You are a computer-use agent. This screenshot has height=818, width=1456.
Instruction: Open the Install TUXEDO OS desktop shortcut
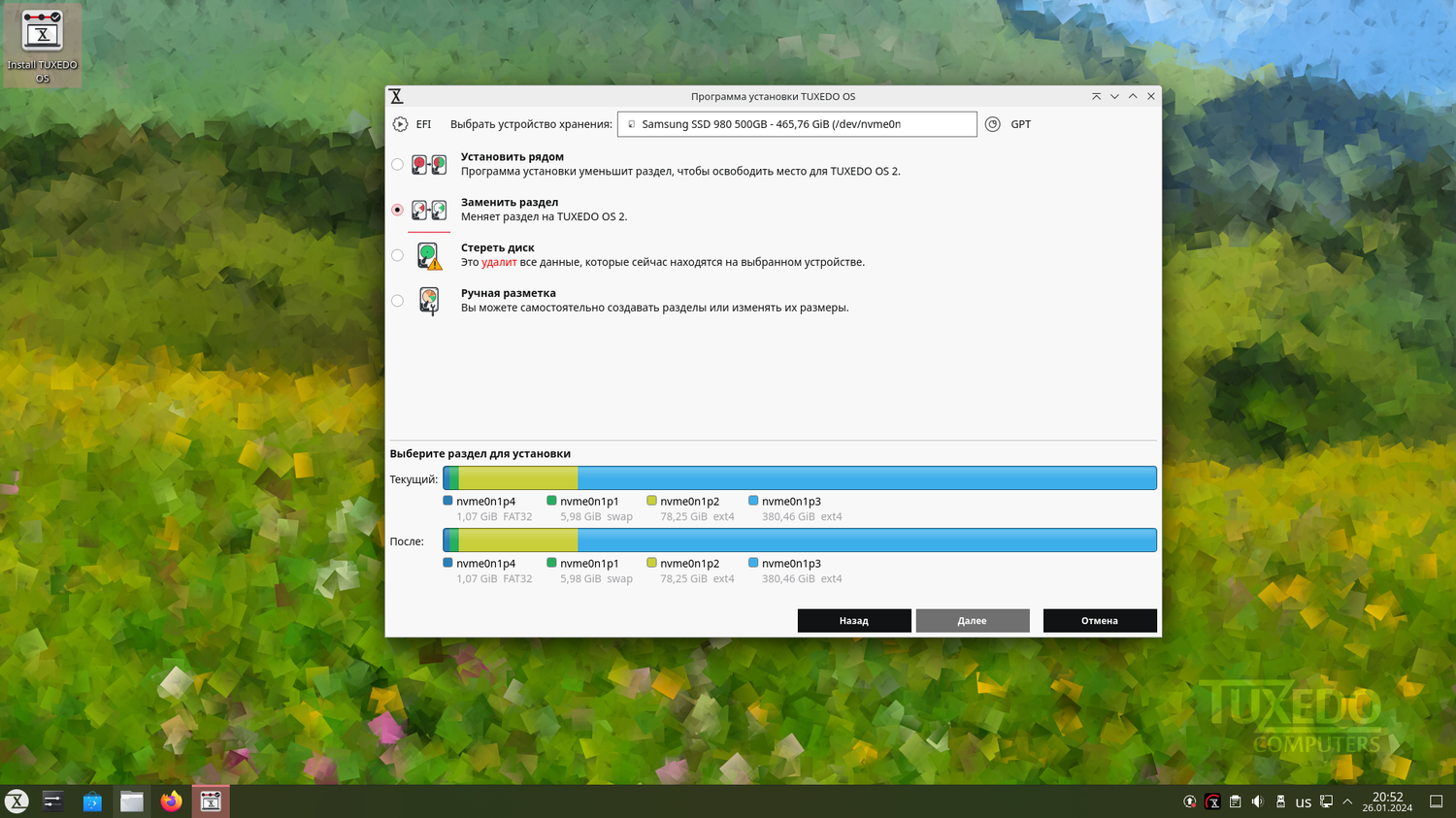pyautogui.click(x=42, y=46)
